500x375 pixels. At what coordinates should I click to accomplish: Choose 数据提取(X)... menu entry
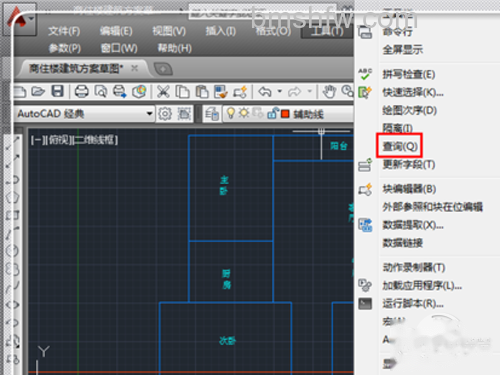pos(413,225)
